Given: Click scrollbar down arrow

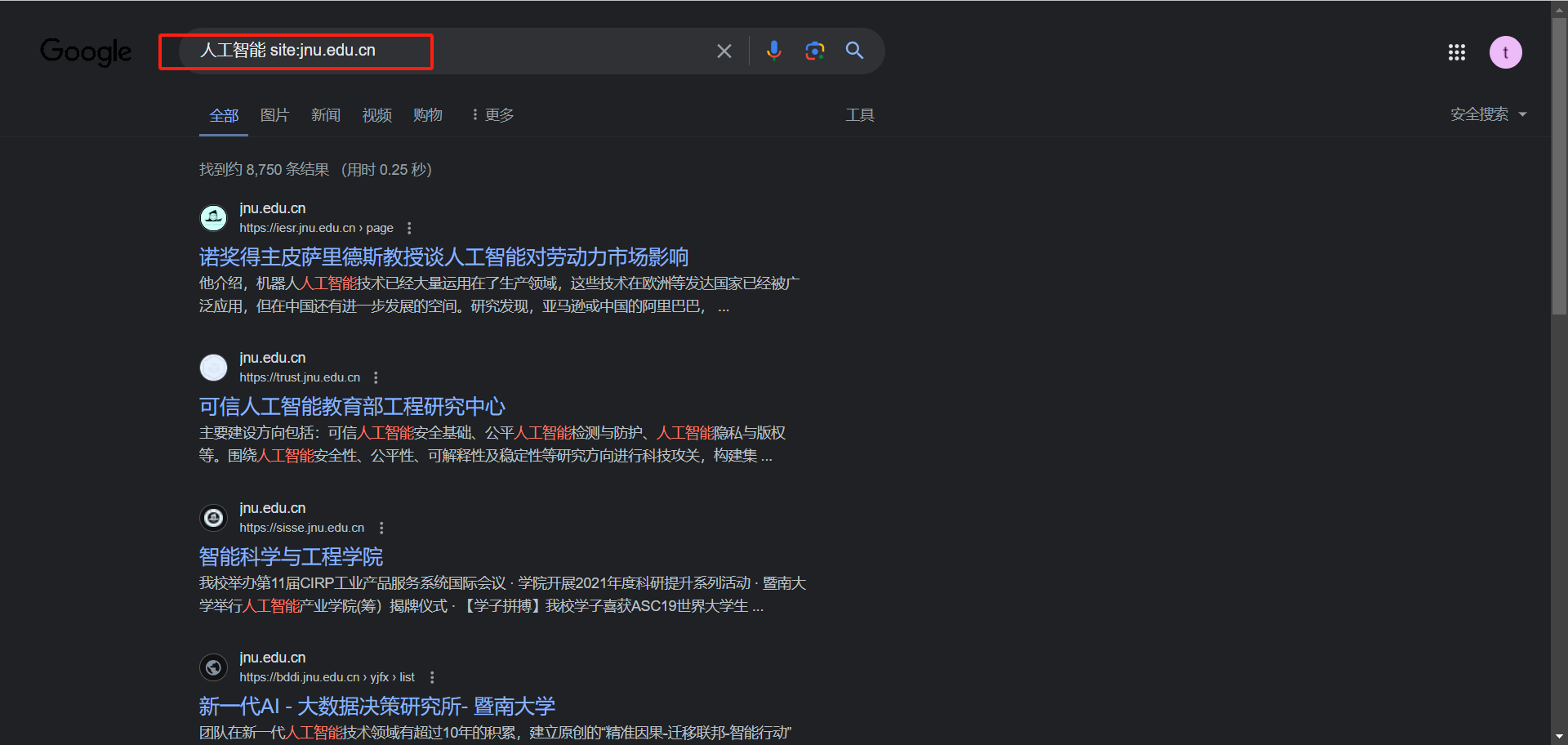Looking at the screenshot, I should click(x=1559, y=738).
